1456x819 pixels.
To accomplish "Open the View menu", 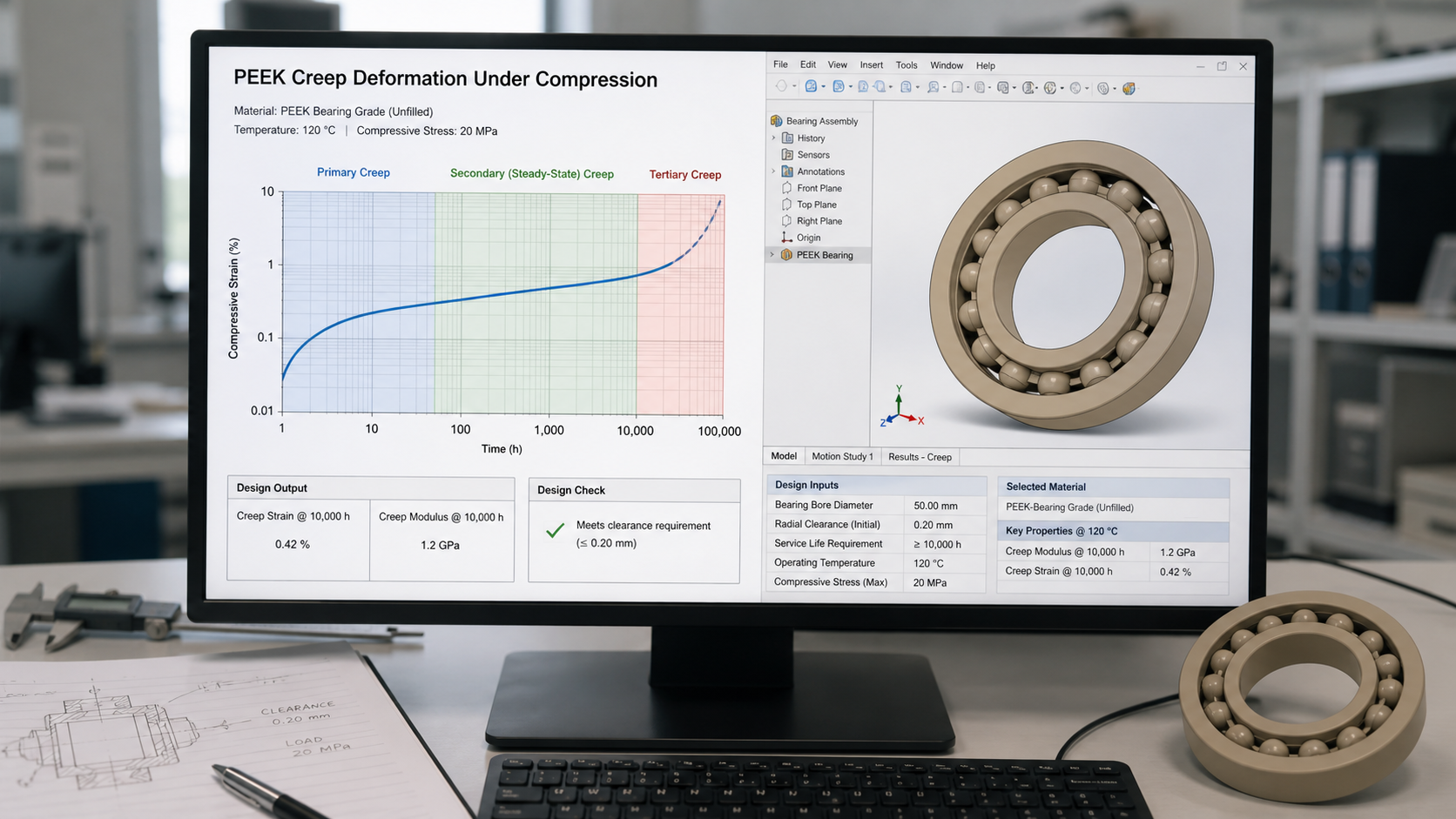I will click(838, 64).
